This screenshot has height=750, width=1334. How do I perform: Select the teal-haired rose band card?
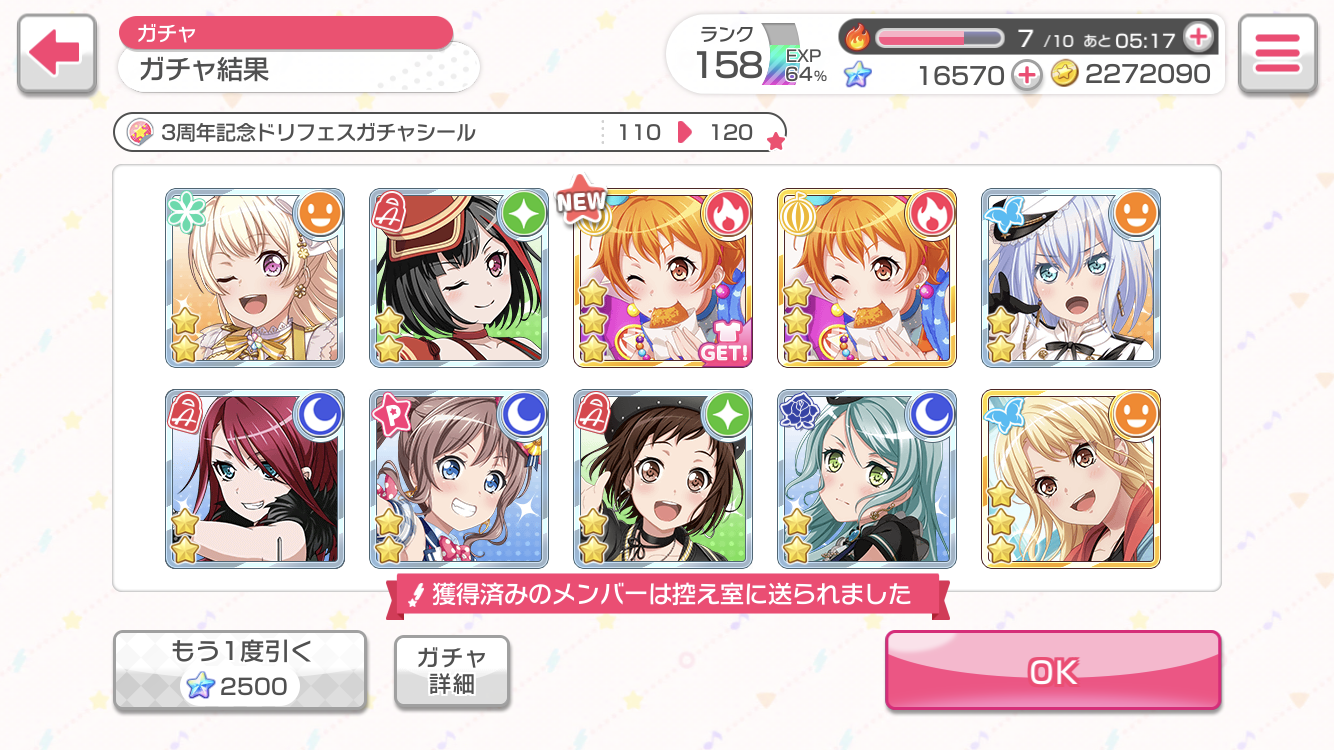click(867, 479)
